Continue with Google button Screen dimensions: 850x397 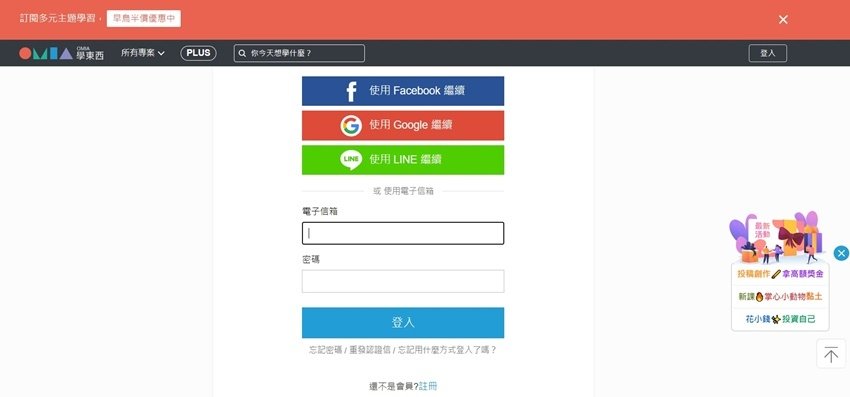[403, 125]
